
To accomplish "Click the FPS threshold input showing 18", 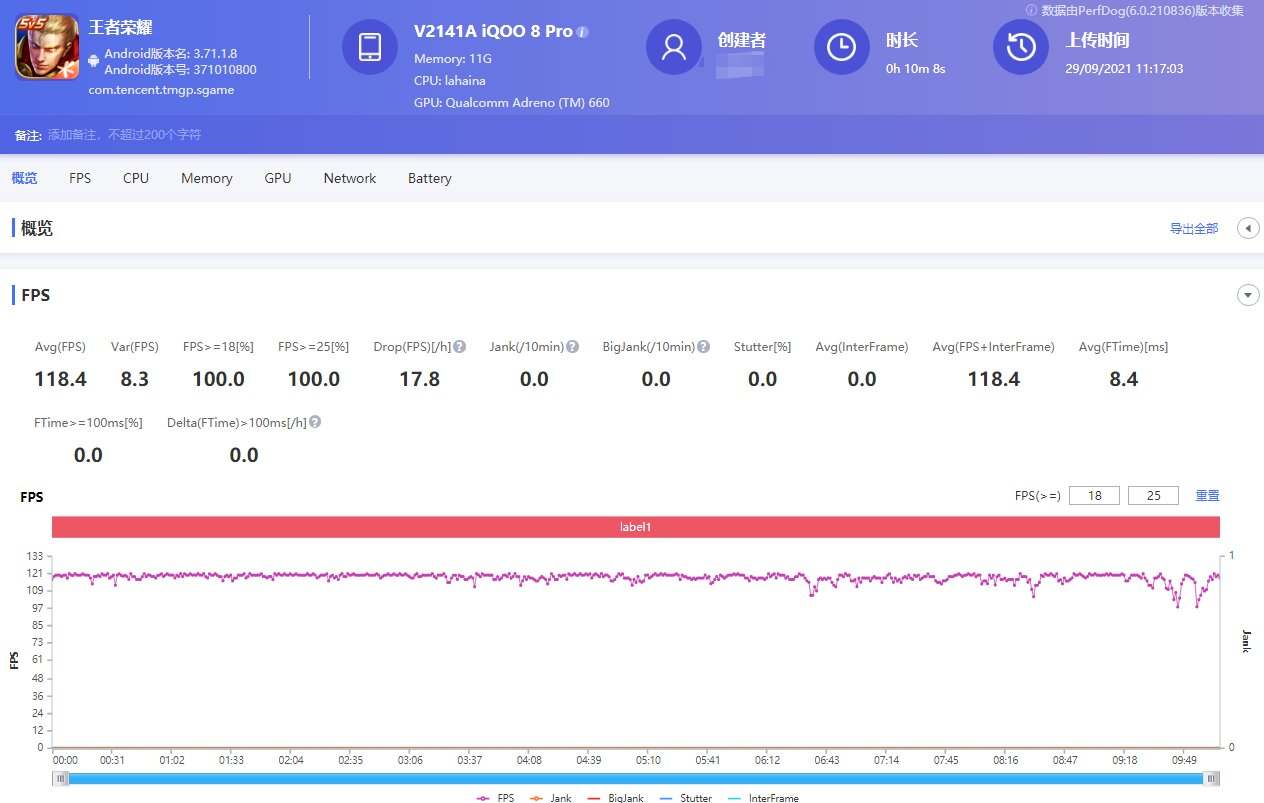I will pyautogui.click(x=1094, y=495).
